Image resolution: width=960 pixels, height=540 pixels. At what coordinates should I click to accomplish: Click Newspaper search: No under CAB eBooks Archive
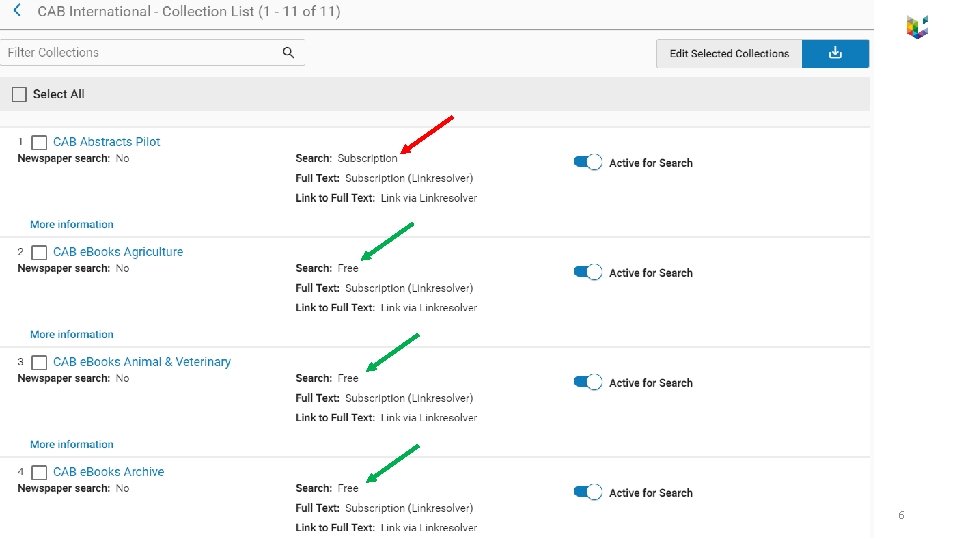73,488
